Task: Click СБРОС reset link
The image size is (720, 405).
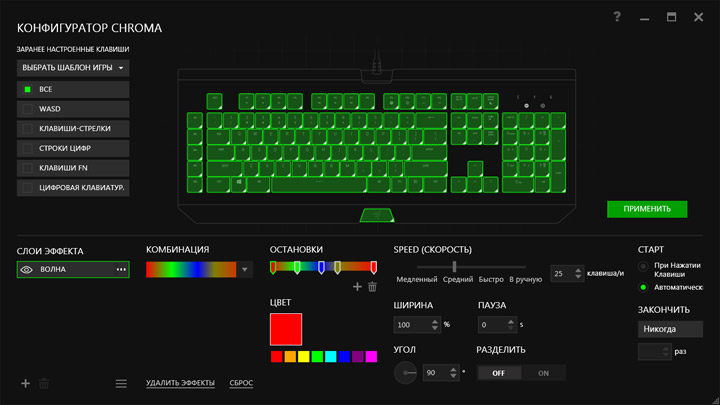Action: coord(241,383)
